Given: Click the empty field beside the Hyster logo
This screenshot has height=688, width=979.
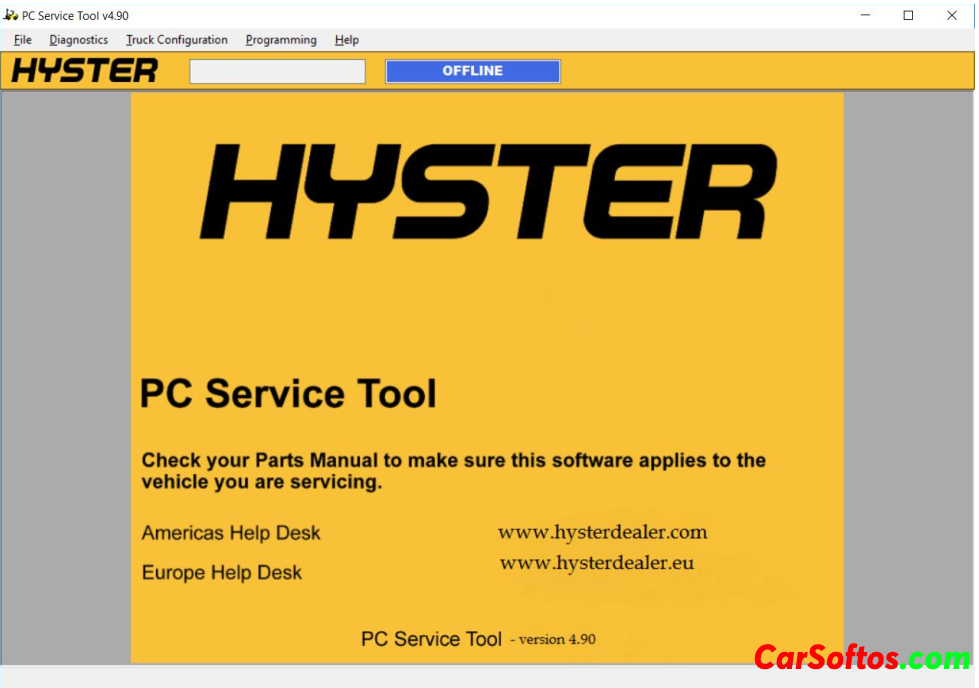Looking at the screenshot, I should coord(277,72).
